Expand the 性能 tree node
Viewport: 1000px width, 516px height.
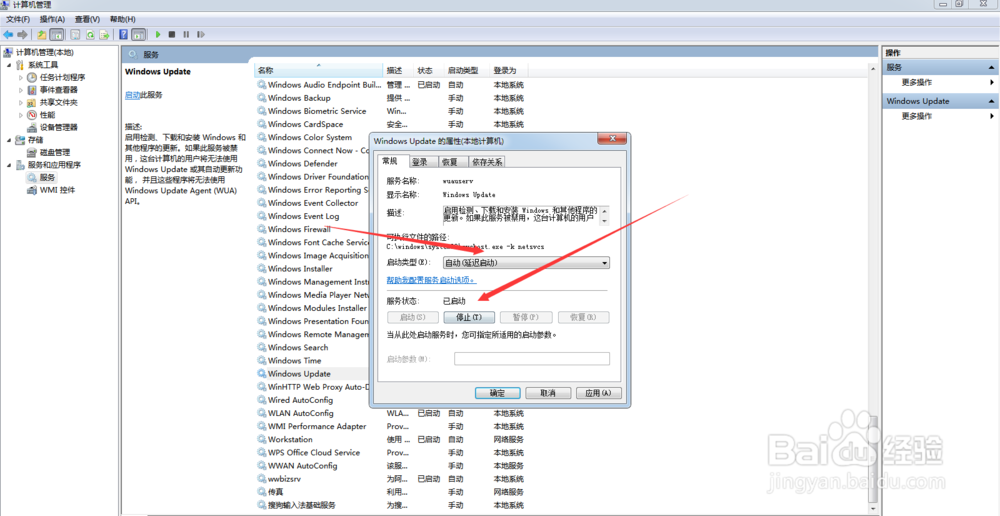tap(21, 115)
